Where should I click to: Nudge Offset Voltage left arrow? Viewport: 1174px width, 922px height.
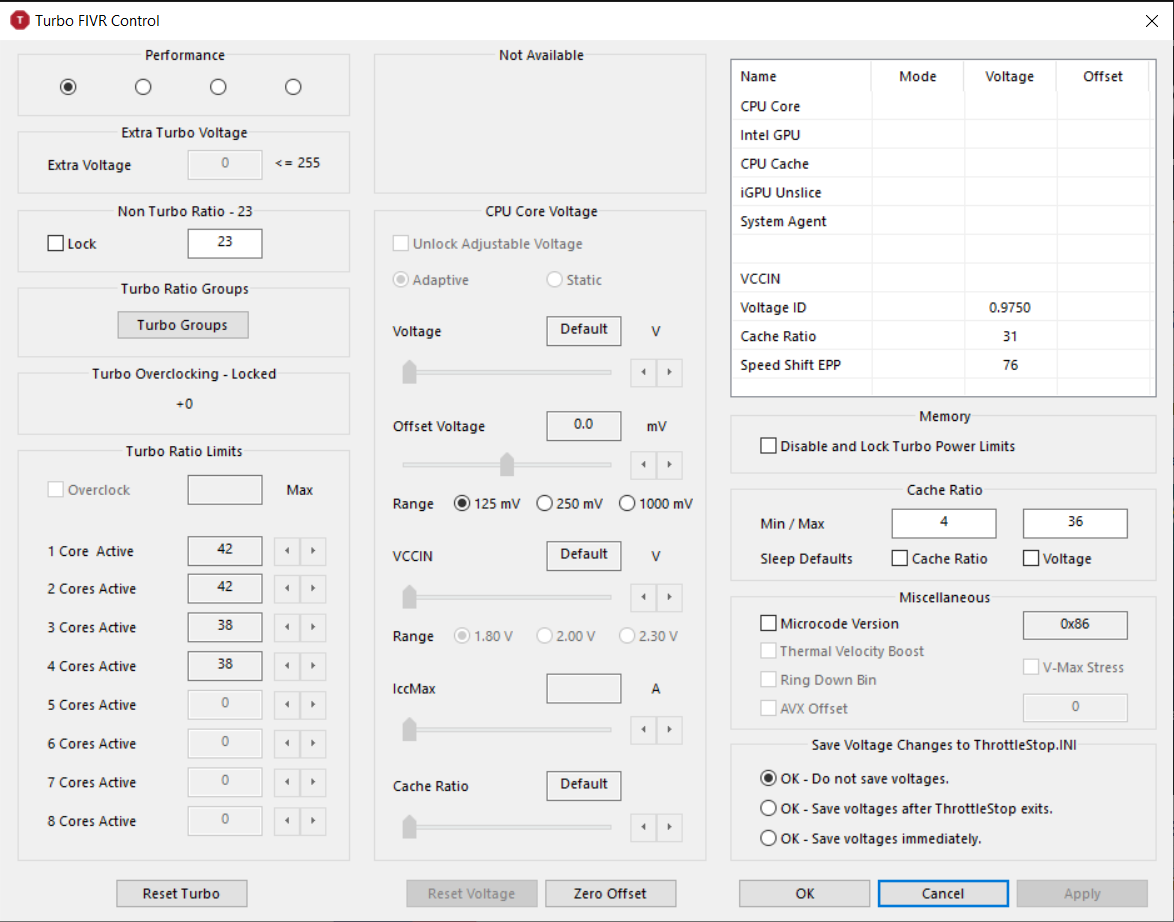click(x=643, y=465)
